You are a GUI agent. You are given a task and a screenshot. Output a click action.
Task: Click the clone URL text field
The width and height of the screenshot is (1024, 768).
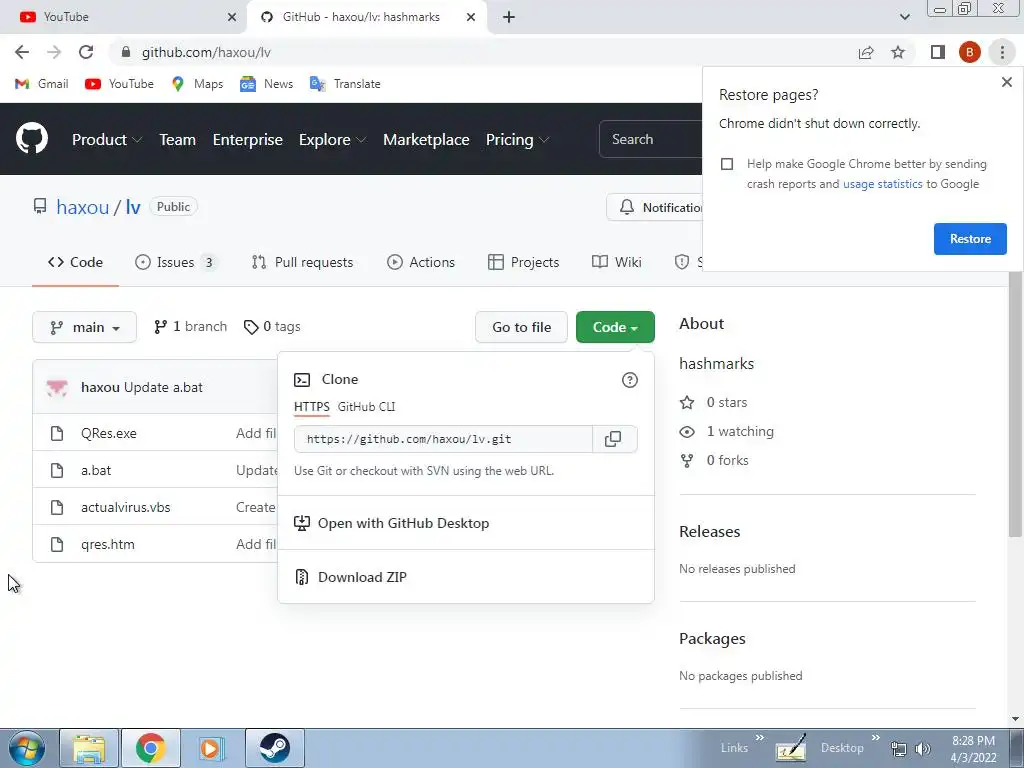tap(443, 439)
